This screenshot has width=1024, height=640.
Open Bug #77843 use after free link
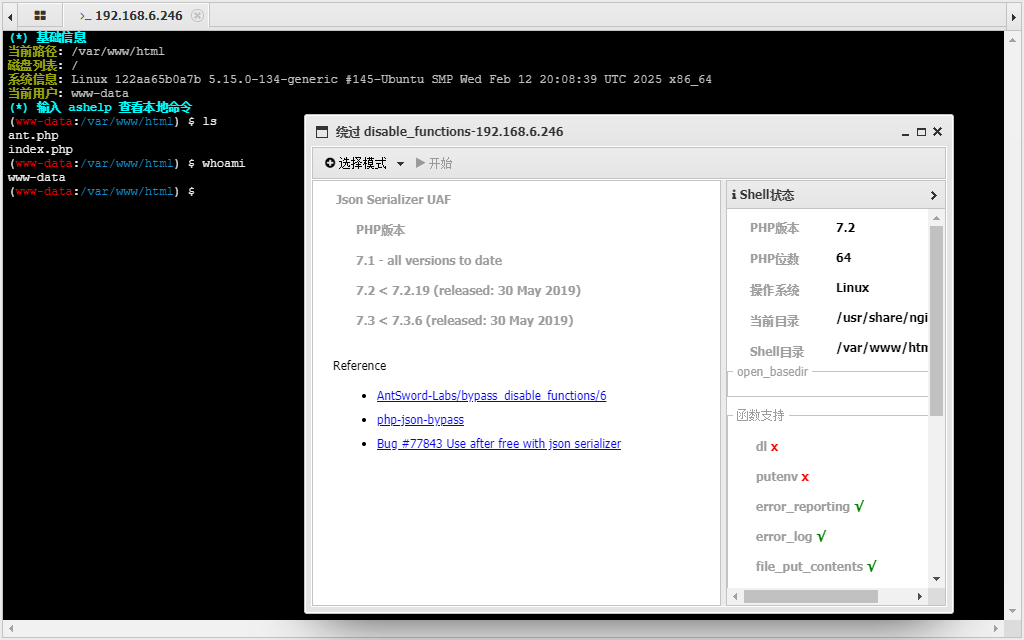tap(498, 444)
